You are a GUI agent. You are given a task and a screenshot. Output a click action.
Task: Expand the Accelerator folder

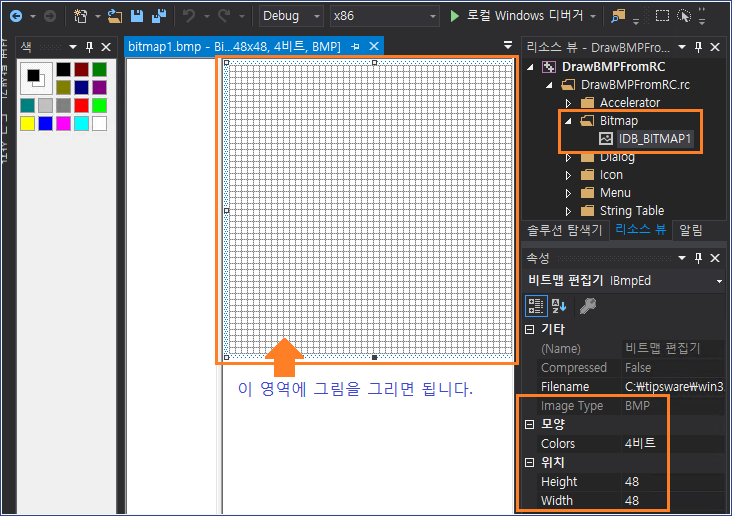(x=568, y=103)
